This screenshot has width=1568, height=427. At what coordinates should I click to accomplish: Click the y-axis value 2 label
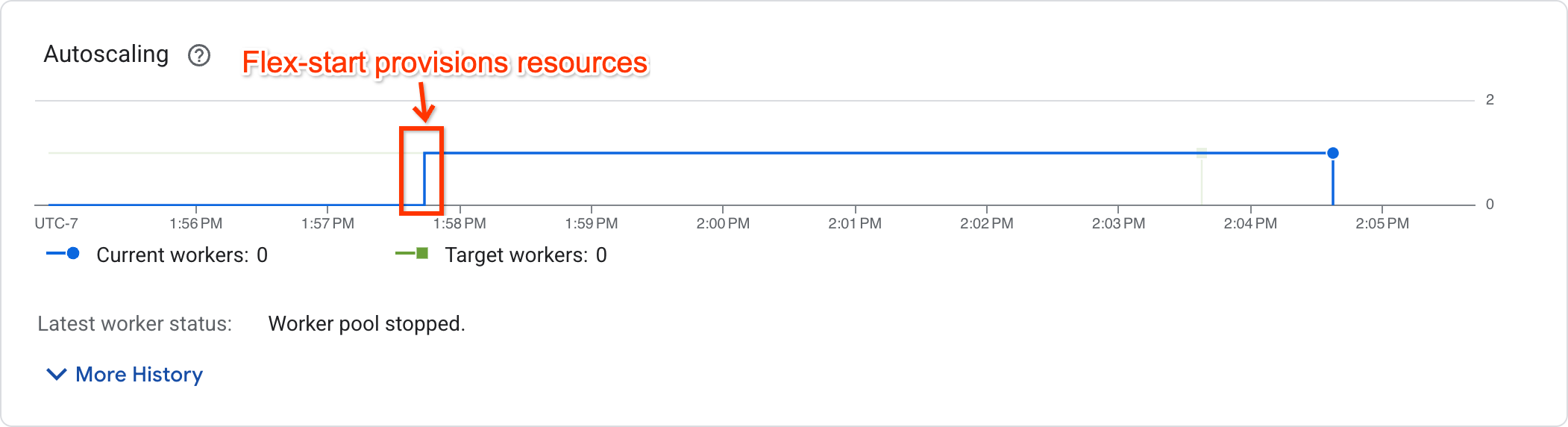pos(1490,100)
